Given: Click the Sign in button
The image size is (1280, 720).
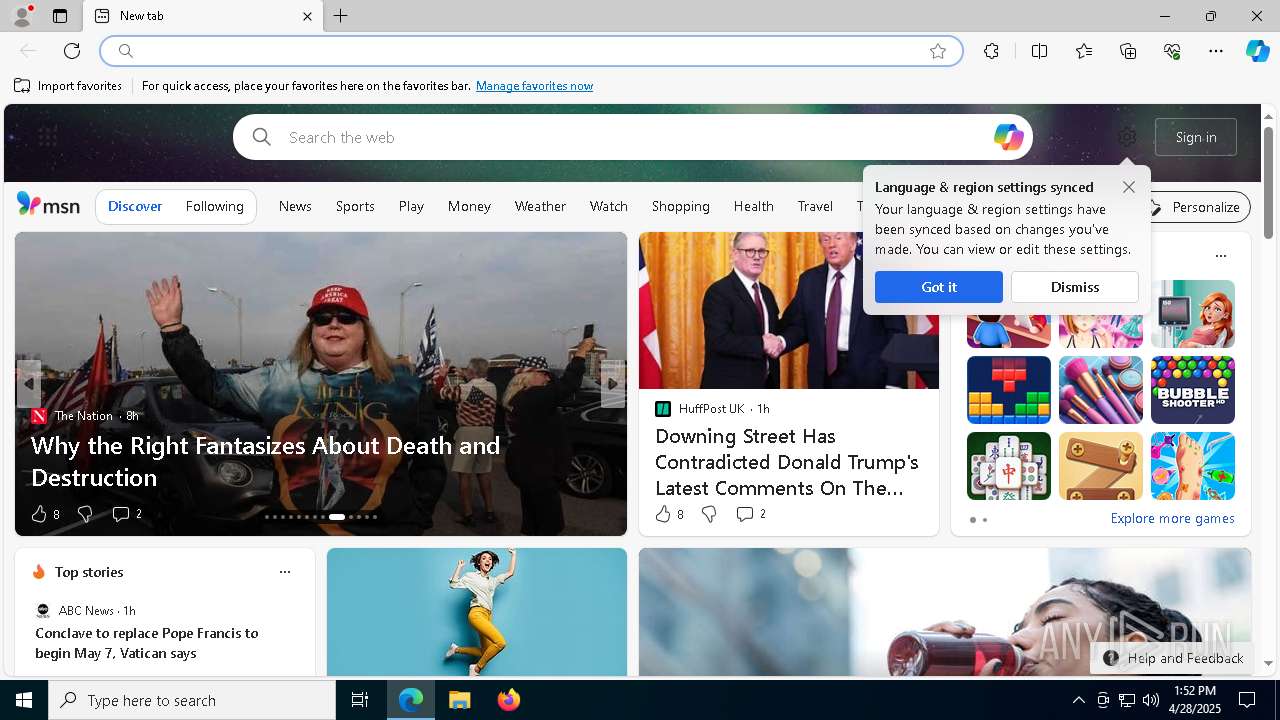Looking at the screenshot, I should [x=1196, y=137].
